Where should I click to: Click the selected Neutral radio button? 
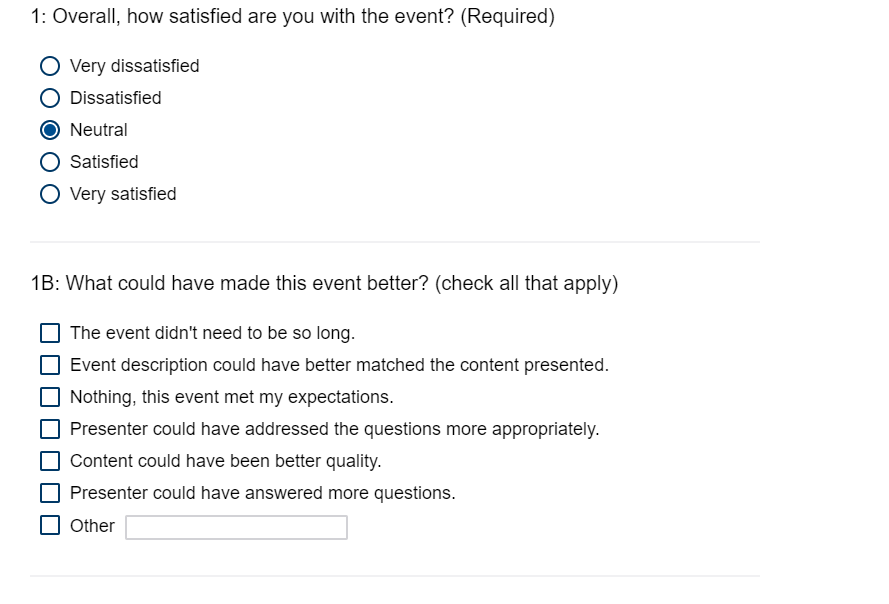(50, 130)
